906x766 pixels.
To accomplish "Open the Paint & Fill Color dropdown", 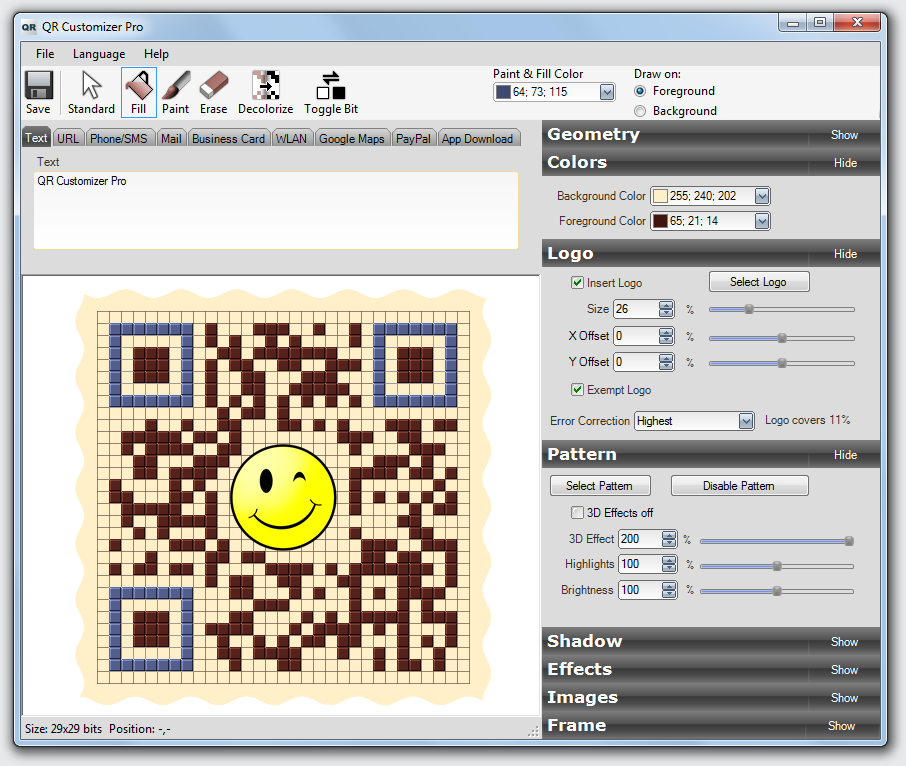I will 606,92.
